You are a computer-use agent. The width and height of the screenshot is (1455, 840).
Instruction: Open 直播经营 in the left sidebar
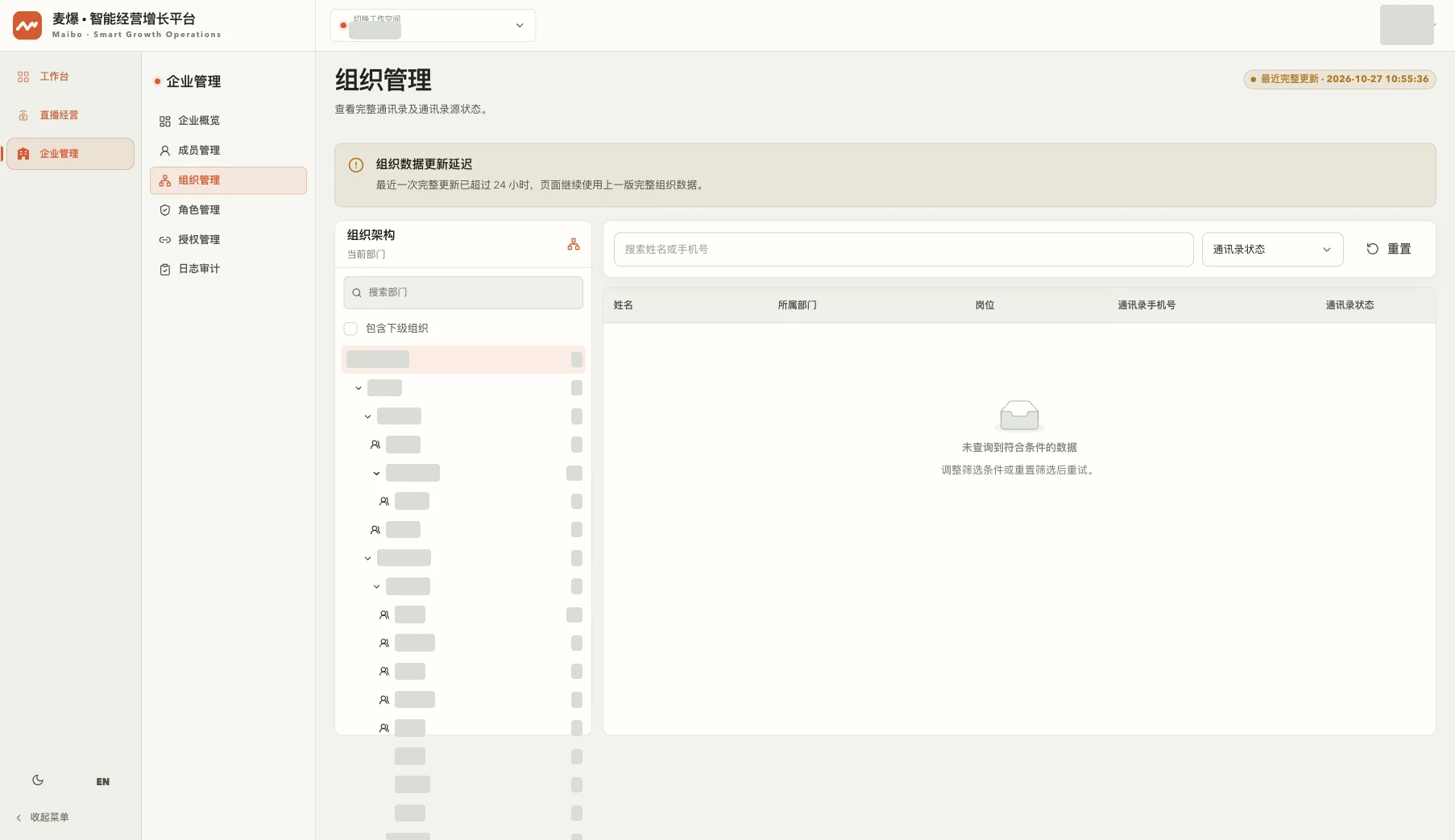[x=70, y=115]
